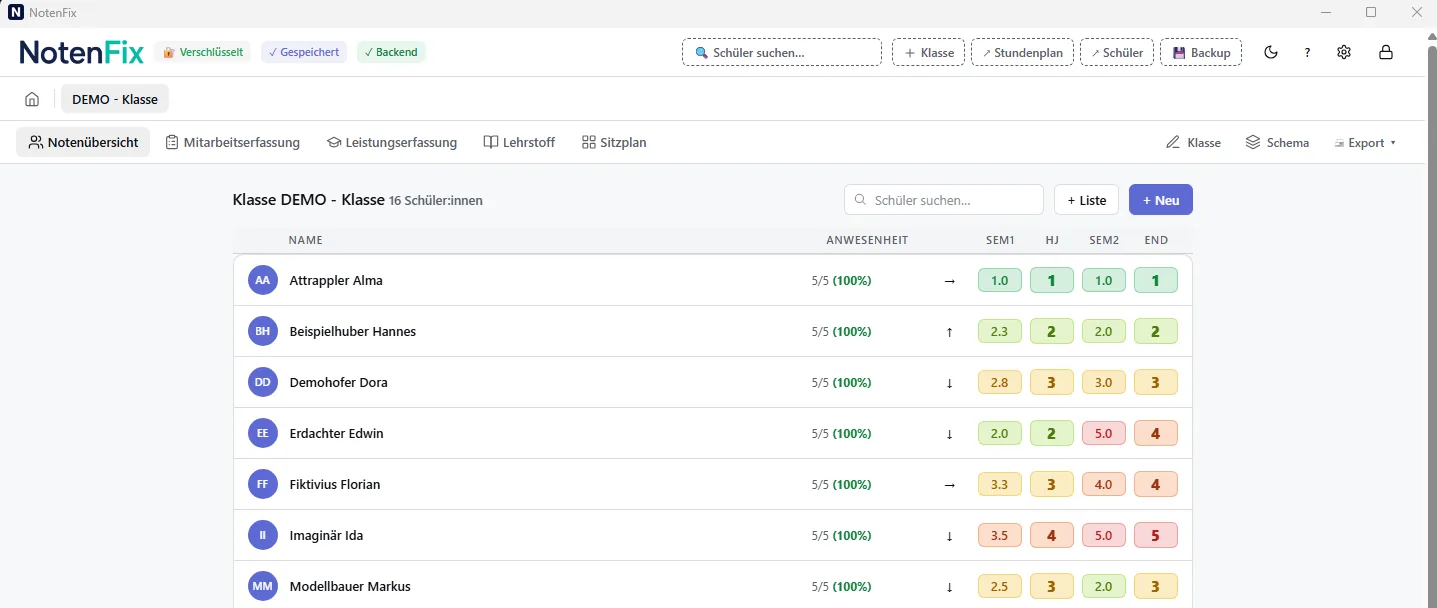This screenshot has height=608, width=1437.
Task: Open the Stundenplan button
Action: click(x=1023, y=52)
